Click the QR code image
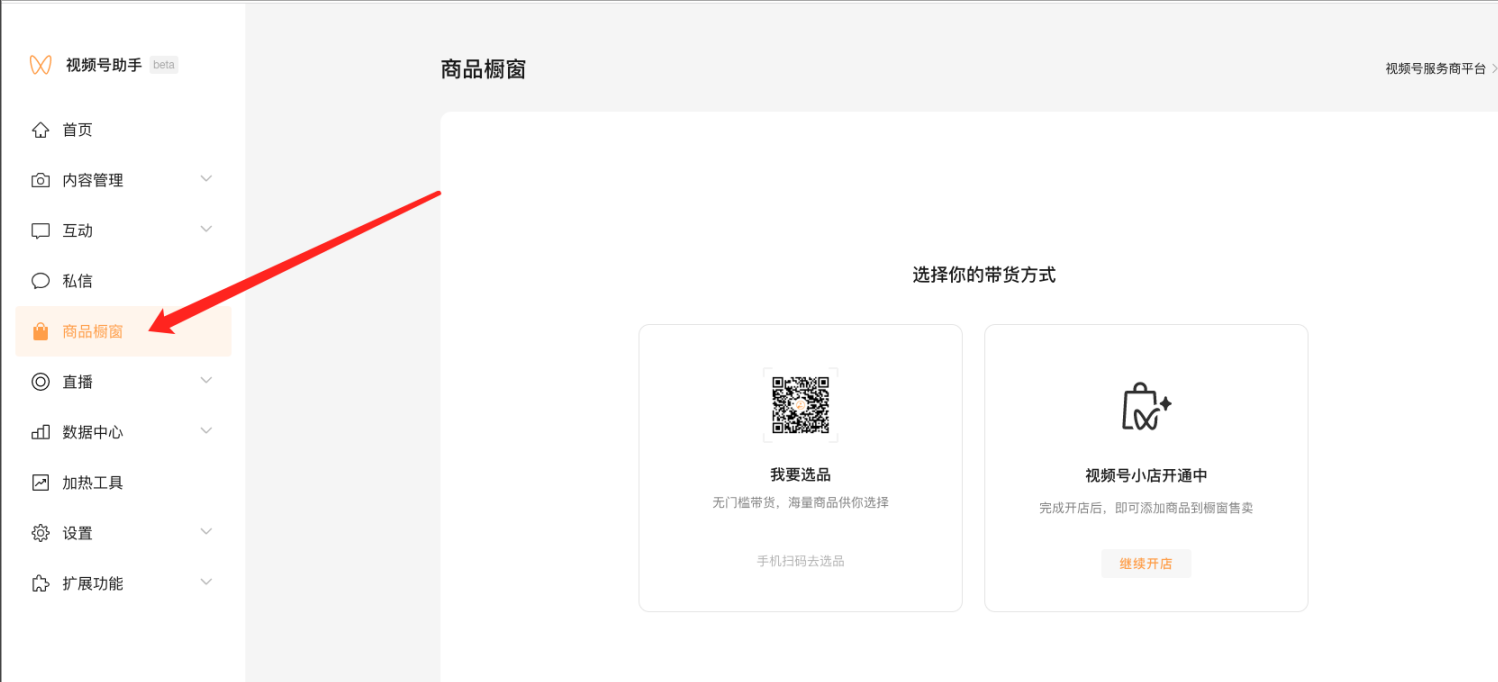Viewport: 1498px width, 682px height. (x=800, y=405)
